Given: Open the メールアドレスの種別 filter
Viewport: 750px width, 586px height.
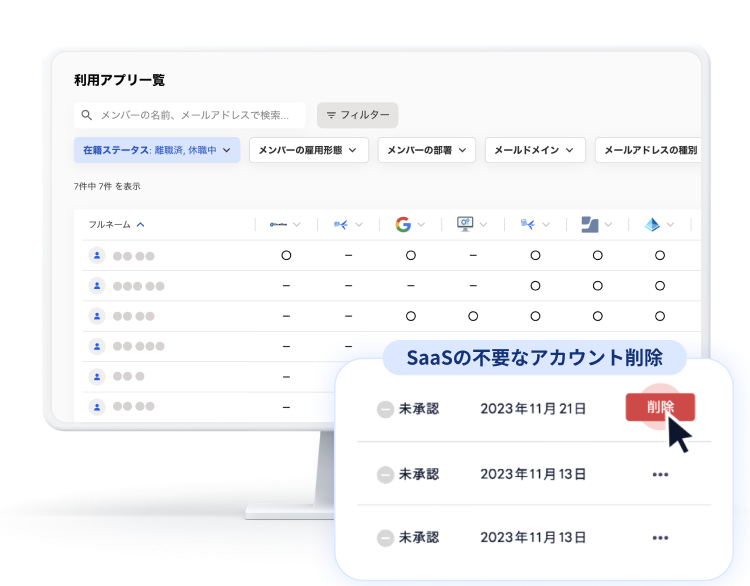Looking at the screenshot, I should [648, 150].
